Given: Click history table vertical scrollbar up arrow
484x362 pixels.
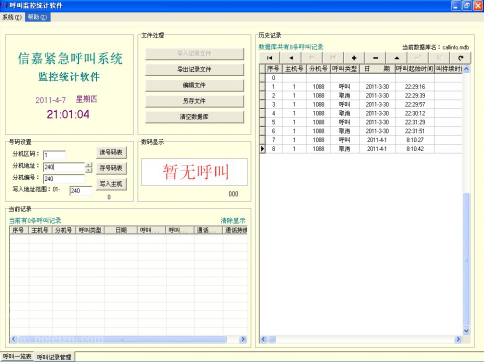Looking at the screenshot, I should [x=466, y=69].
